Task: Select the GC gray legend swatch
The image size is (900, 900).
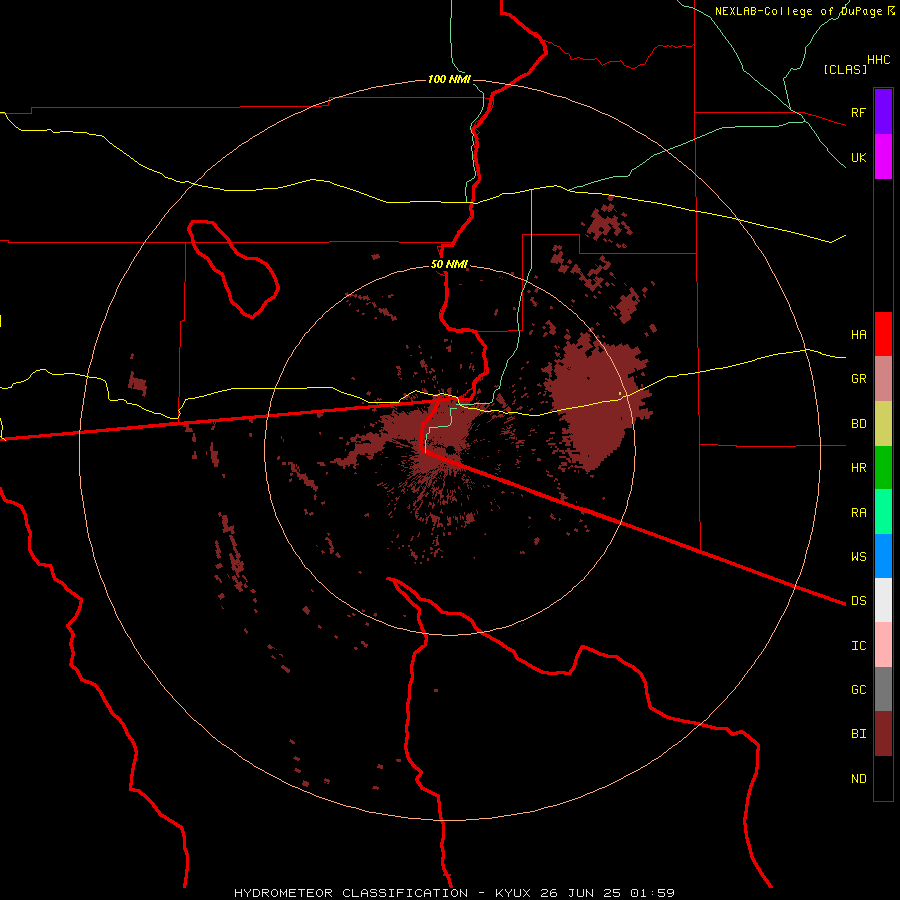Action: point(883,689)
